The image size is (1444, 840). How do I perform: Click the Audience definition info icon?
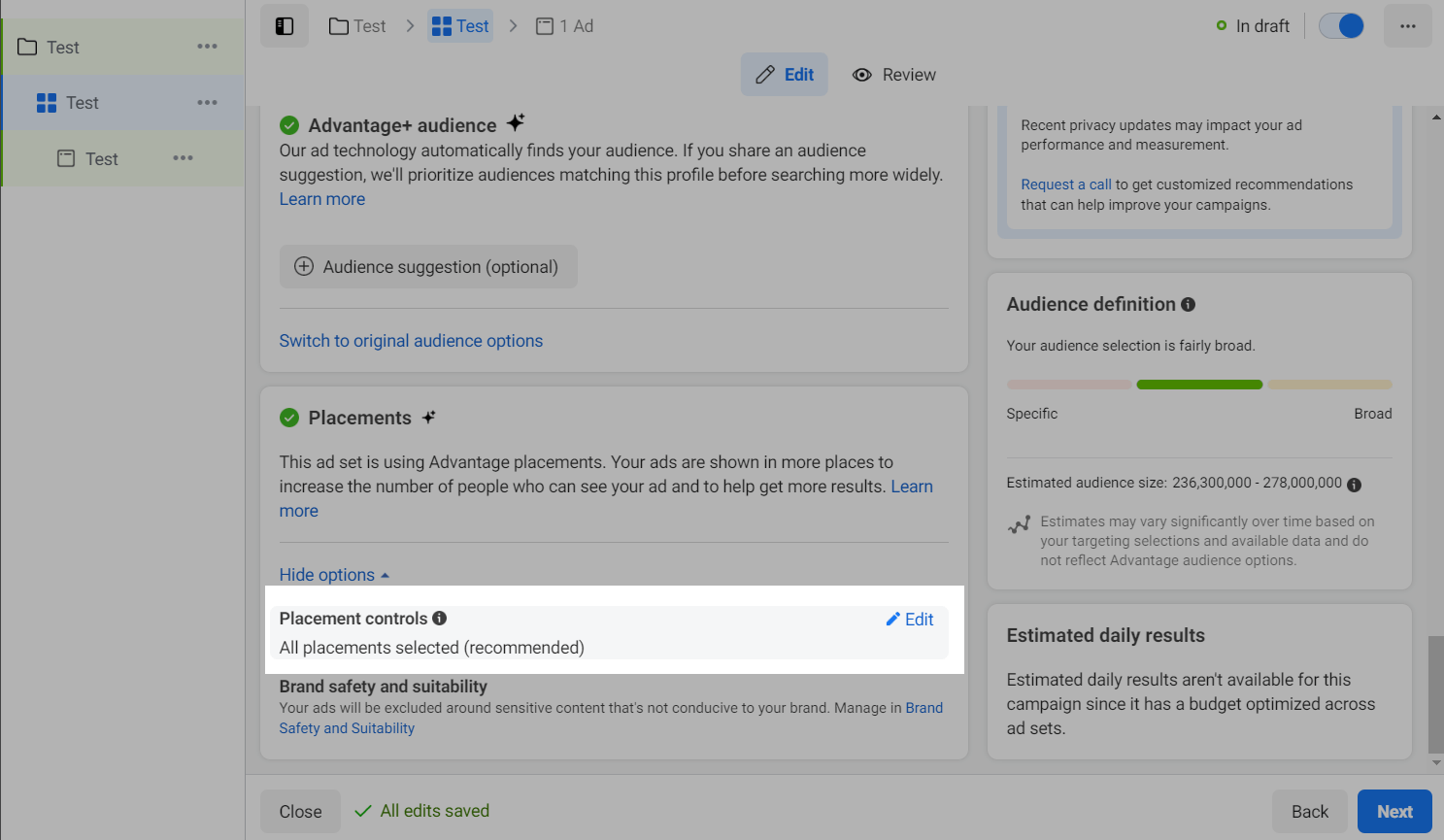click(1188, 305)
